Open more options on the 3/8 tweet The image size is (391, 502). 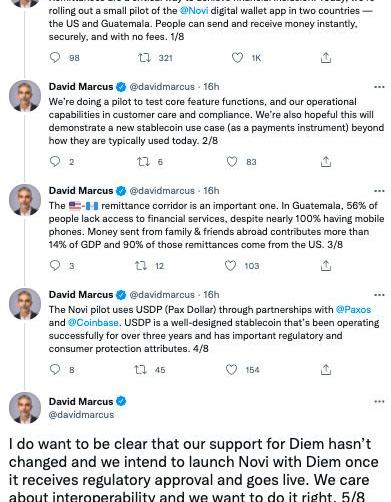[379, 191]
